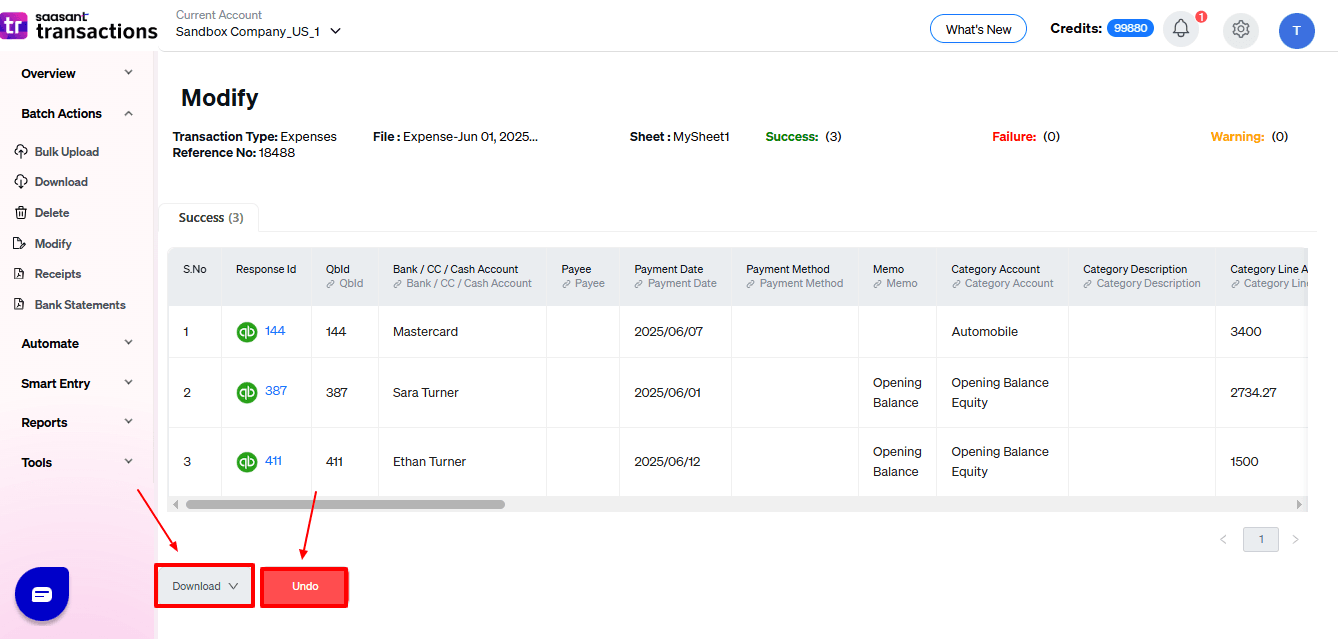Open the response ID 144 link
Screen dimensions: 1338x639
point(275,331)
